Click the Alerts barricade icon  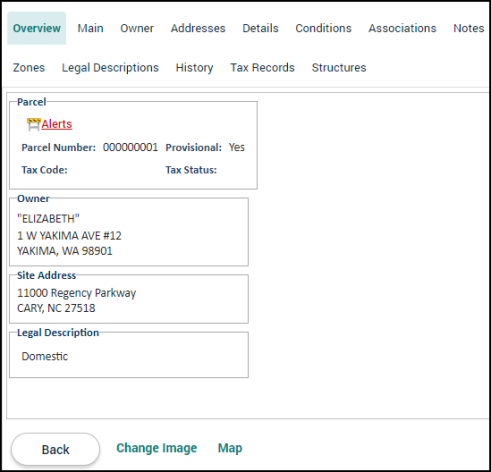33,124
